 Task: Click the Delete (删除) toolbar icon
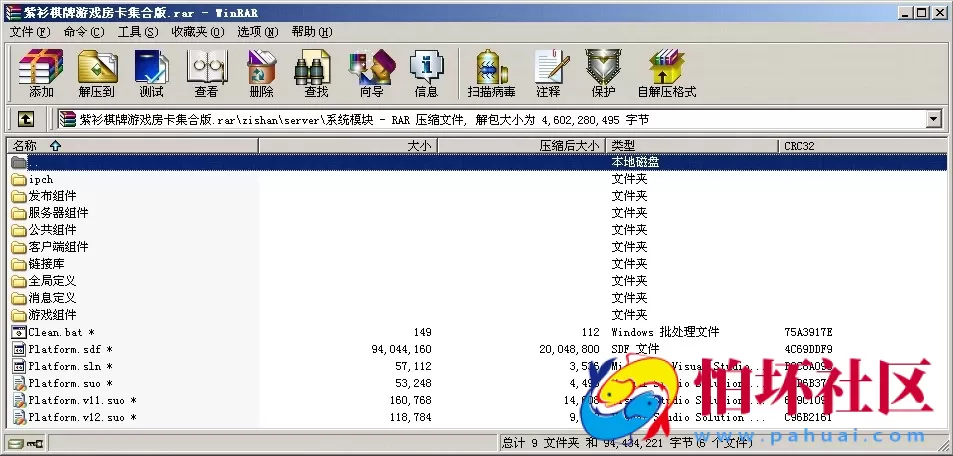[x=261, y=74]
